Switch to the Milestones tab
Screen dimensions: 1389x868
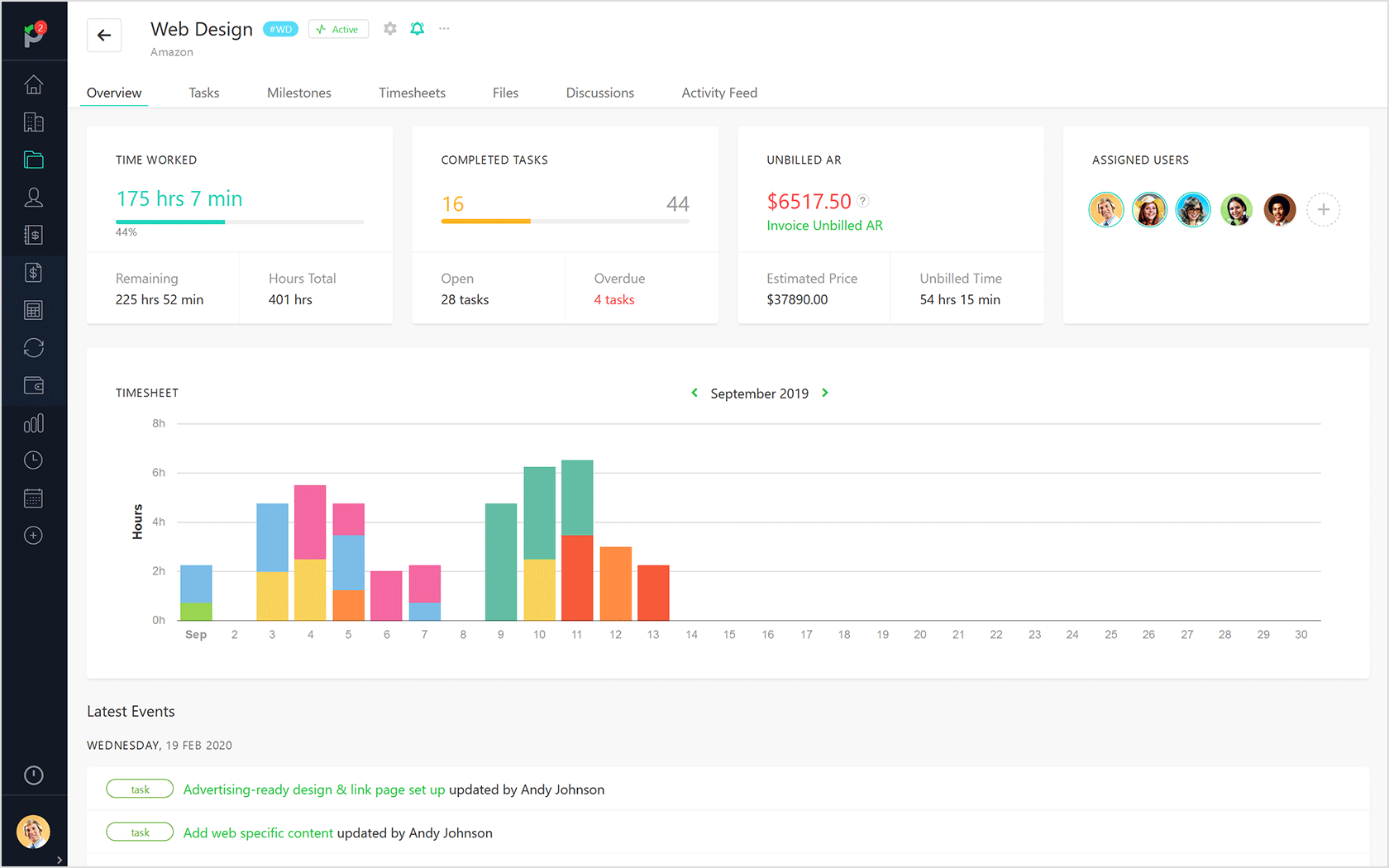(x=298, y=93)
